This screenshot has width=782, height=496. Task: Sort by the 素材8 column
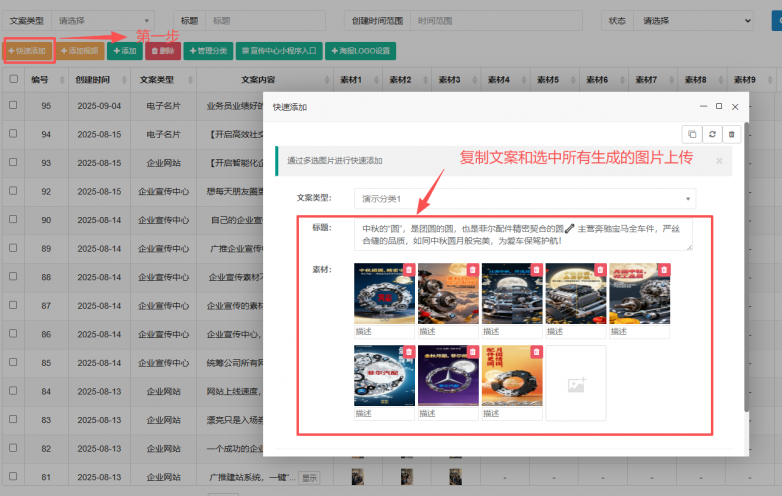[x=702, y=80]
